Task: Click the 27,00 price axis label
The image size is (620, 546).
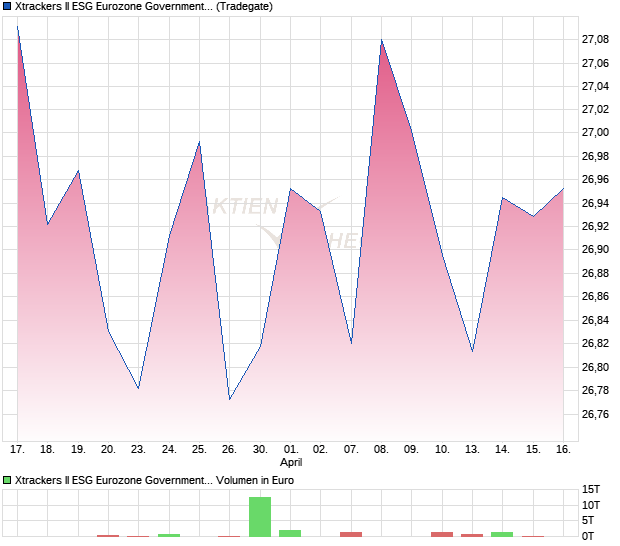Action: pos(595,132)
